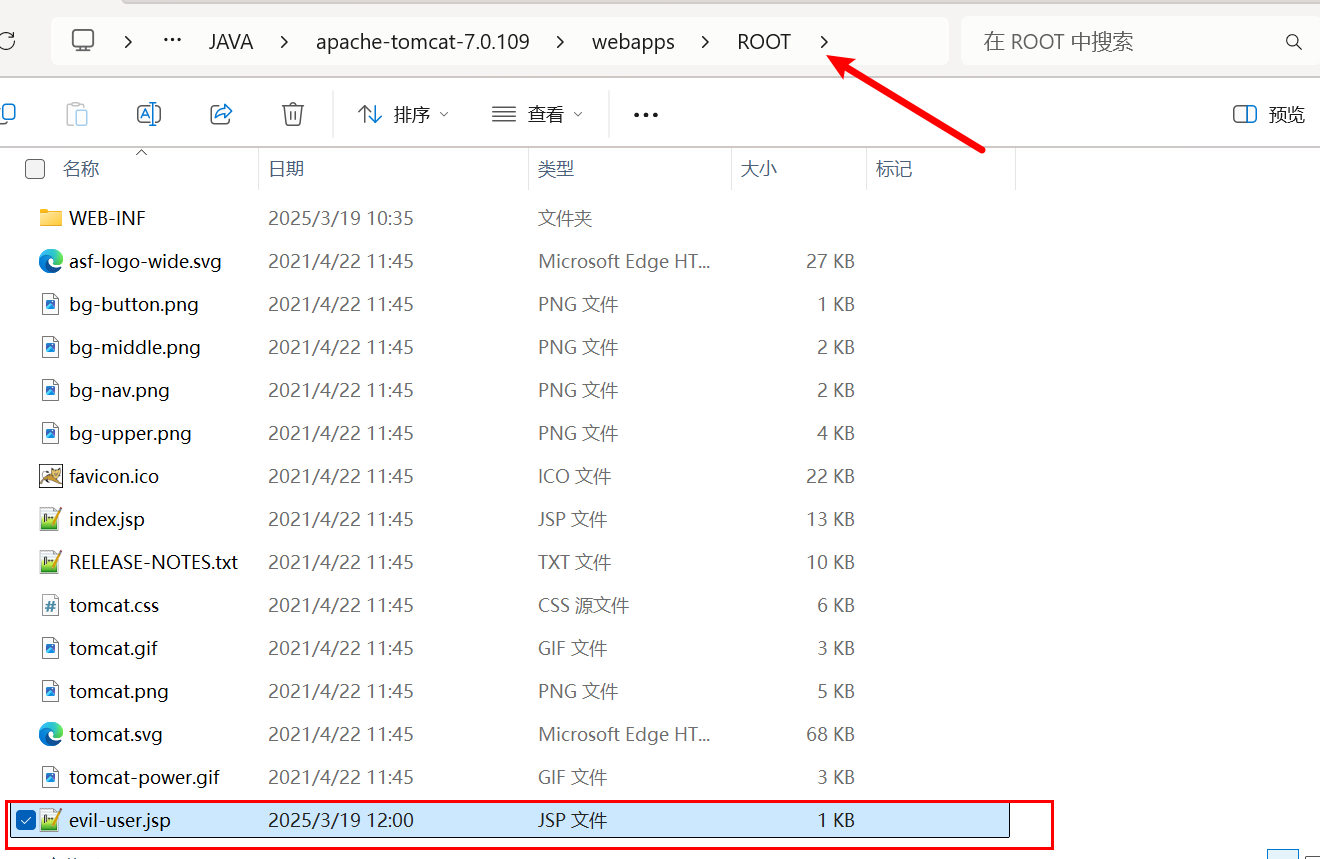Select file name evil-user.jsp

click(x=120, y=820)
